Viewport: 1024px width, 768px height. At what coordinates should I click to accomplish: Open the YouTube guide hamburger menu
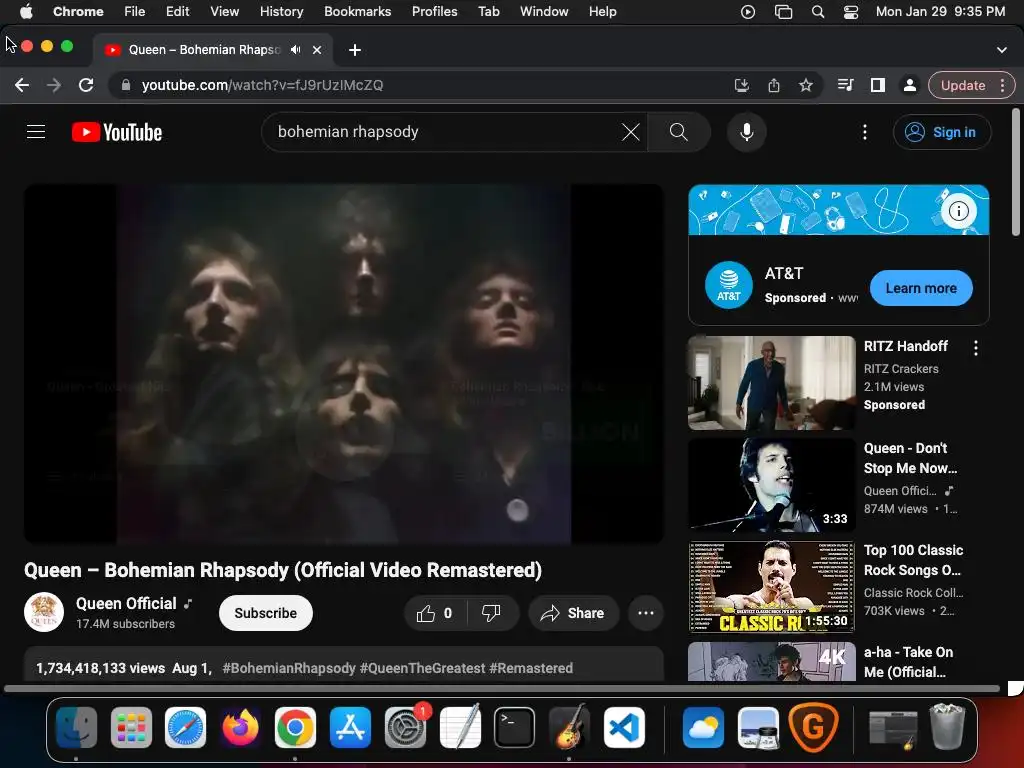coord(36,132)
